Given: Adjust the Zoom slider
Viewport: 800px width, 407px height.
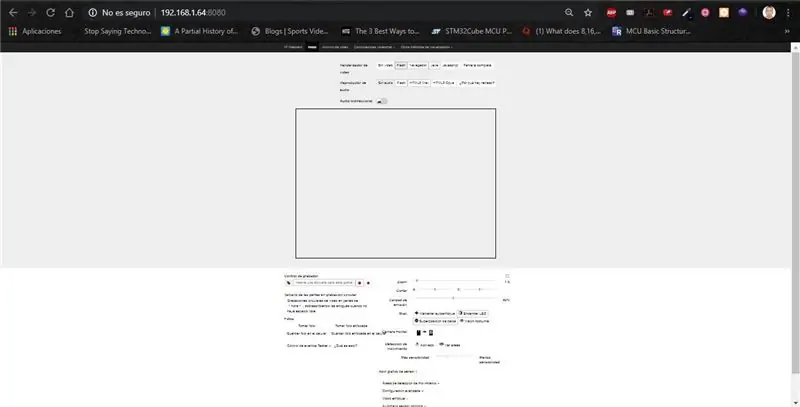Looking at the screenshot, I should (457, 281).
